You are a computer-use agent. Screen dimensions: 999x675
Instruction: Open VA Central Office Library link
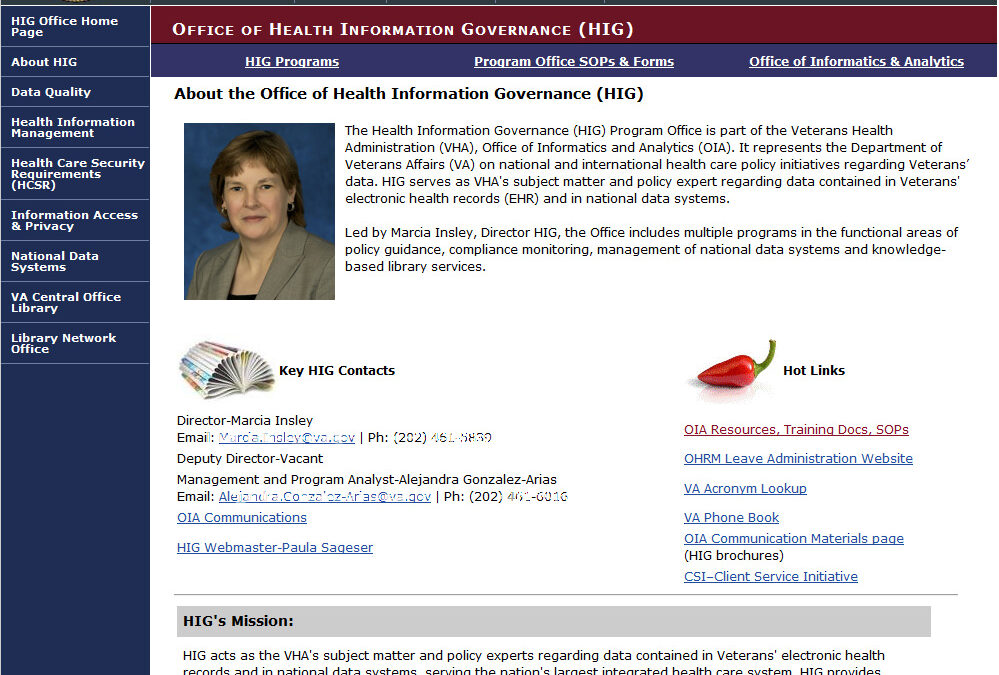pyautogui.click(x=66, y=302)
